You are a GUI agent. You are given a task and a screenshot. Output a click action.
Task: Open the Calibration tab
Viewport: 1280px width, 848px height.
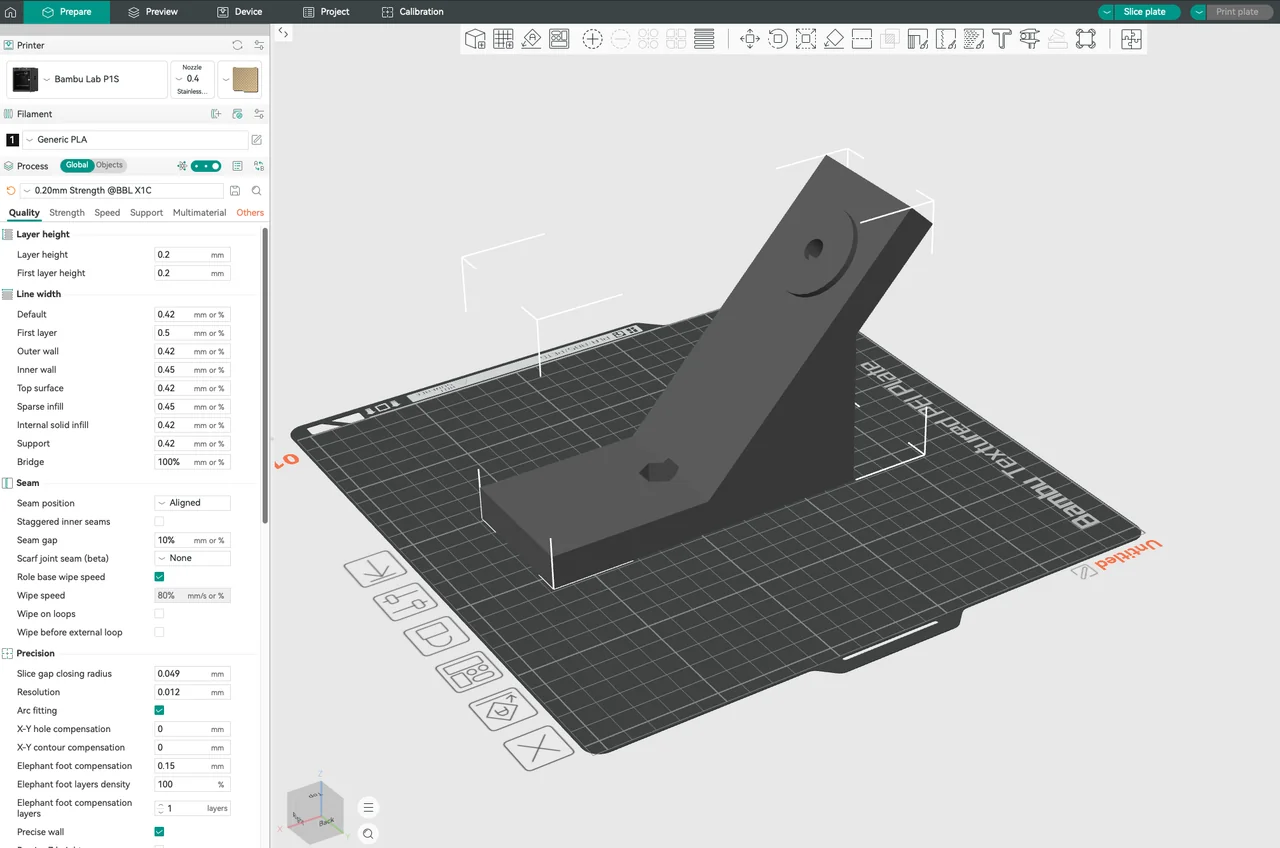click(413, 12)
